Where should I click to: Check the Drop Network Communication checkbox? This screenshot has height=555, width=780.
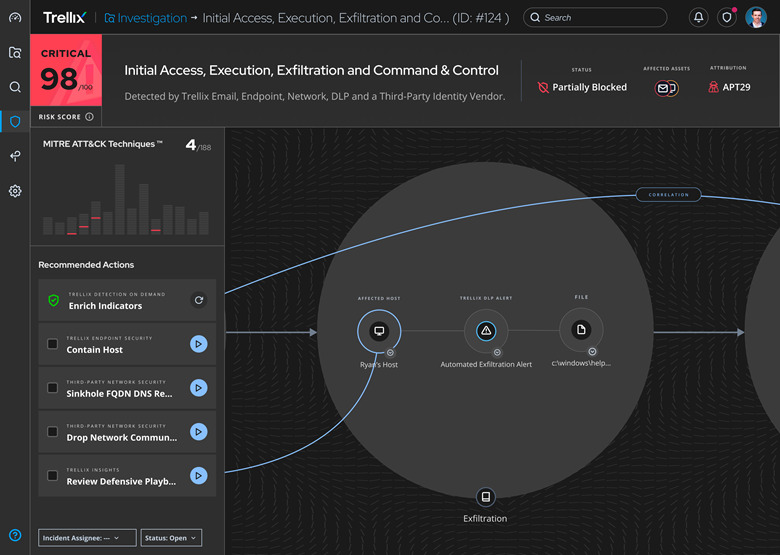[52, 431]
